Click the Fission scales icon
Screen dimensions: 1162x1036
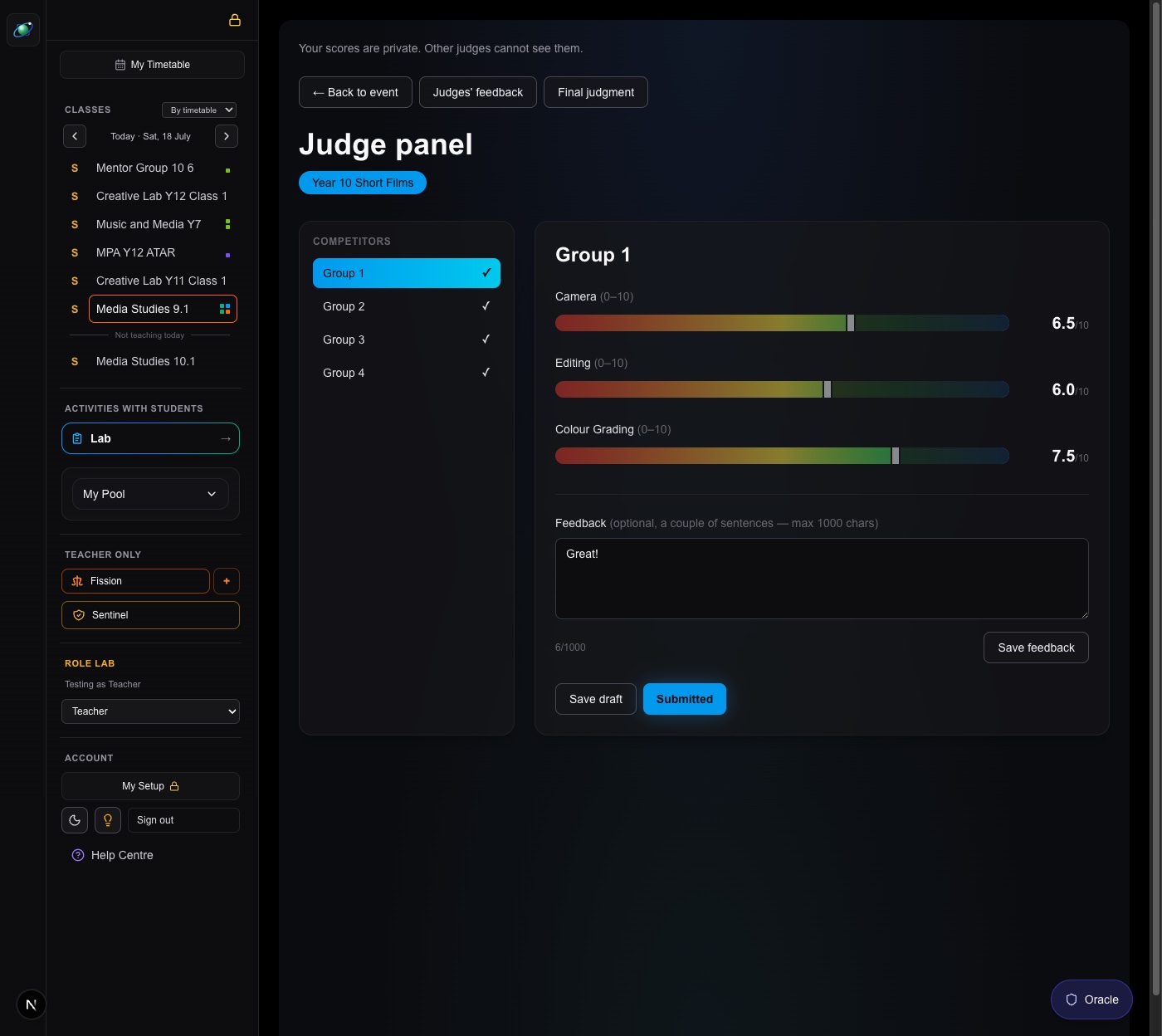point(77,581)
